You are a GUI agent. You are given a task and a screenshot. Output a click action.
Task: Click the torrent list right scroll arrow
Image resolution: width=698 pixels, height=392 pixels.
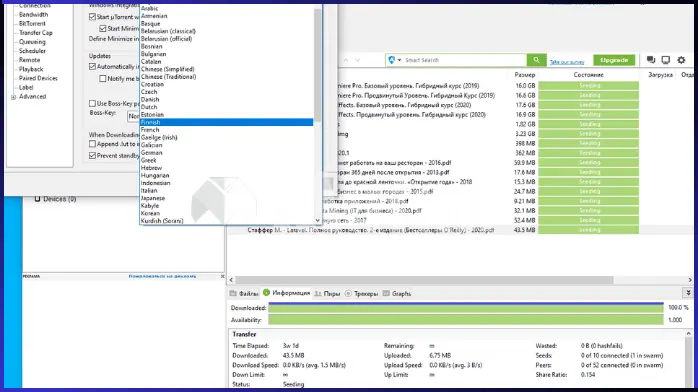click(x=690, y=280)
